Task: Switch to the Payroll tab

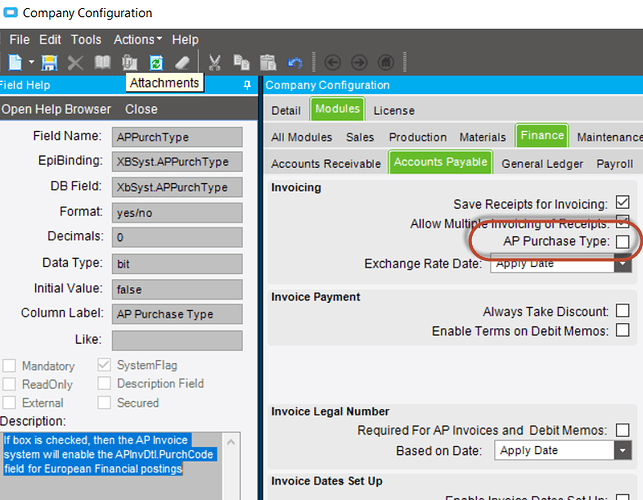Action: pos(615,164)
